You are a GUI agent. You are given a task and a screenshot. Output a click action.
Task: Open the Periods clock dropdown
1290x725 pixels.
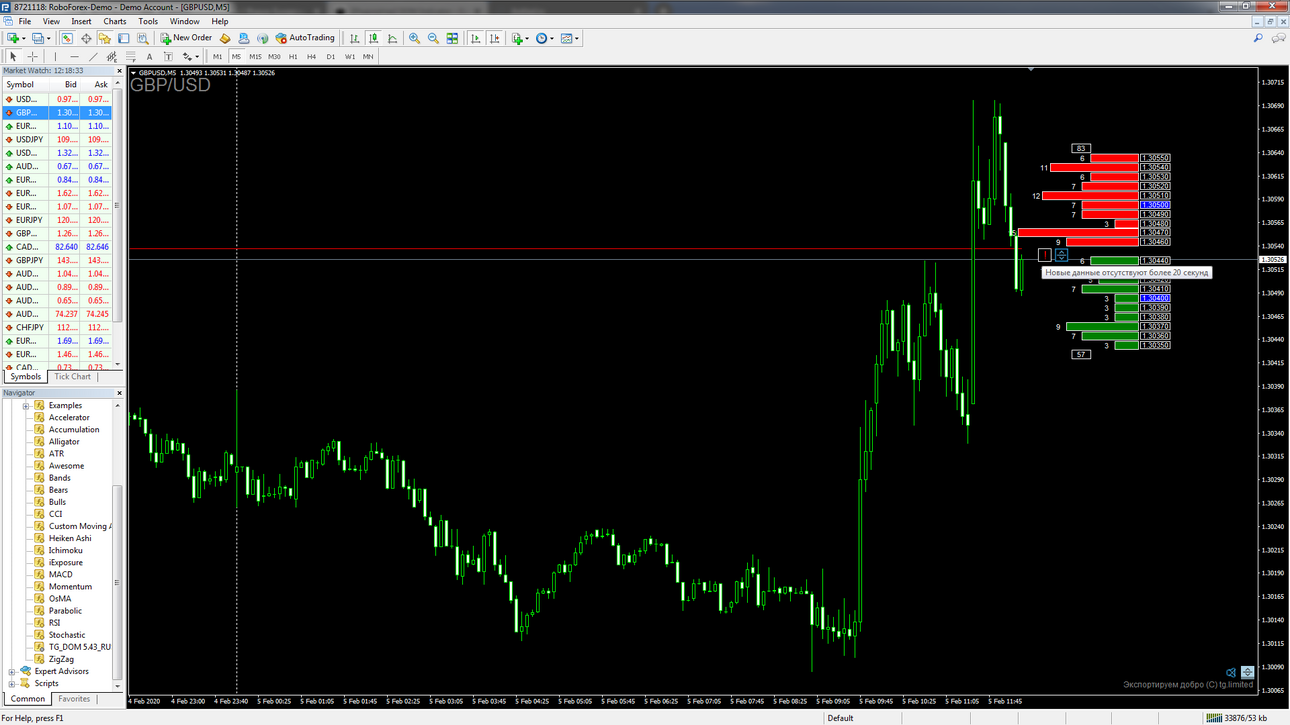click(x=543, y=38)
